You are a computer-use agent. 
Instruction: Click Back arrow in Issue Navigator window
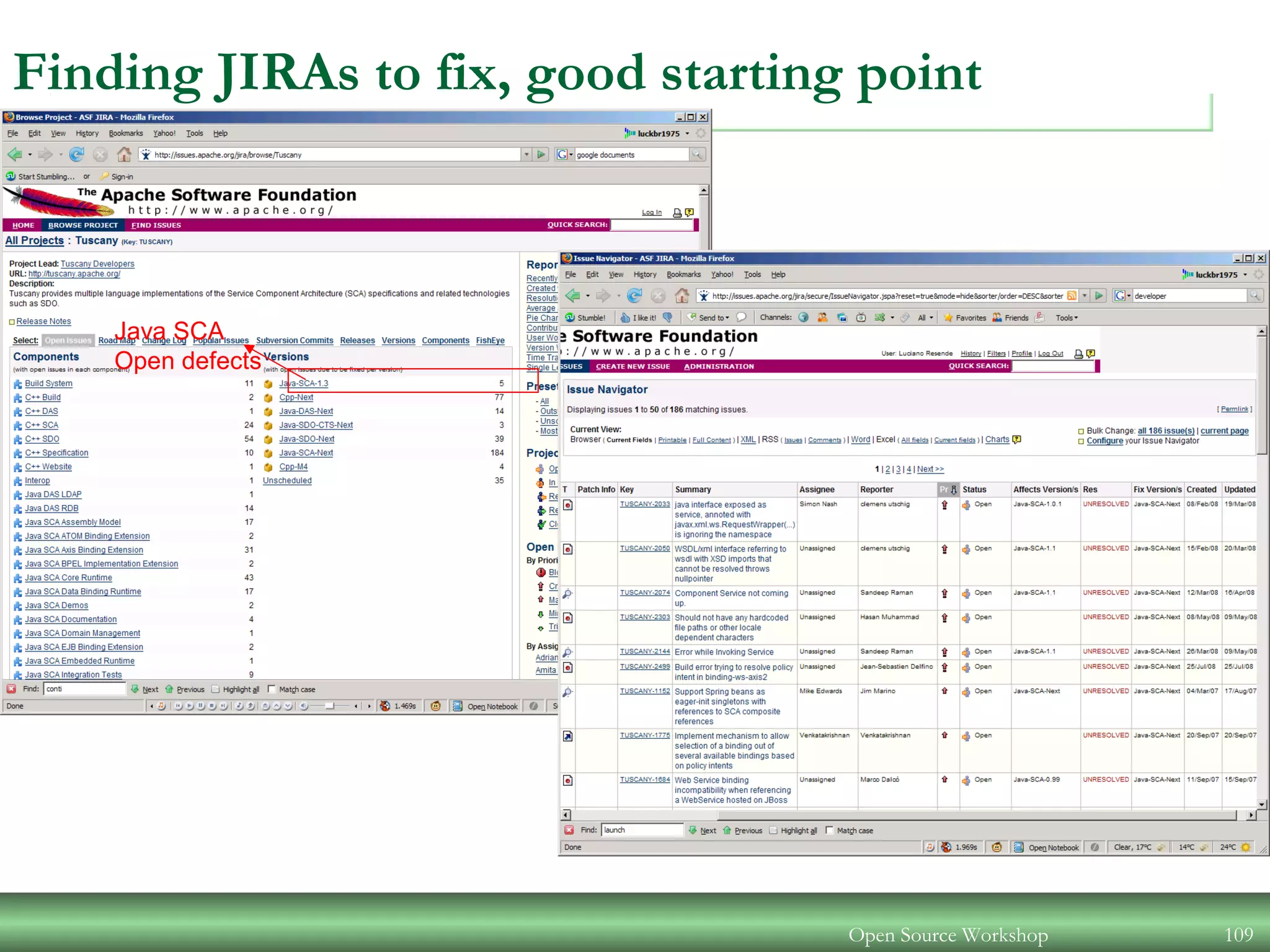[x=573, y=296]
